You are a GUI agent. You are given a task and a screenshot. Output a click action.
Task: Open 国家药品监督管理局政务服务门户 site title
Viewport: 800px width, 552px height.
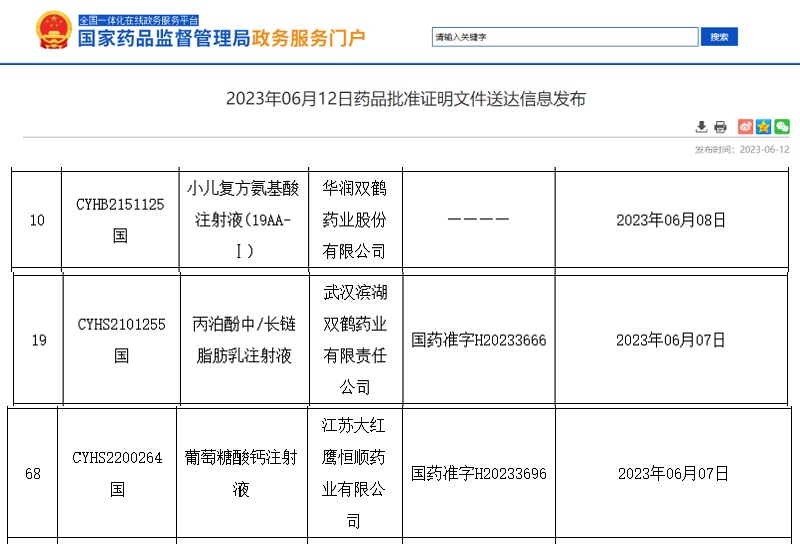(x=221, y=38)
